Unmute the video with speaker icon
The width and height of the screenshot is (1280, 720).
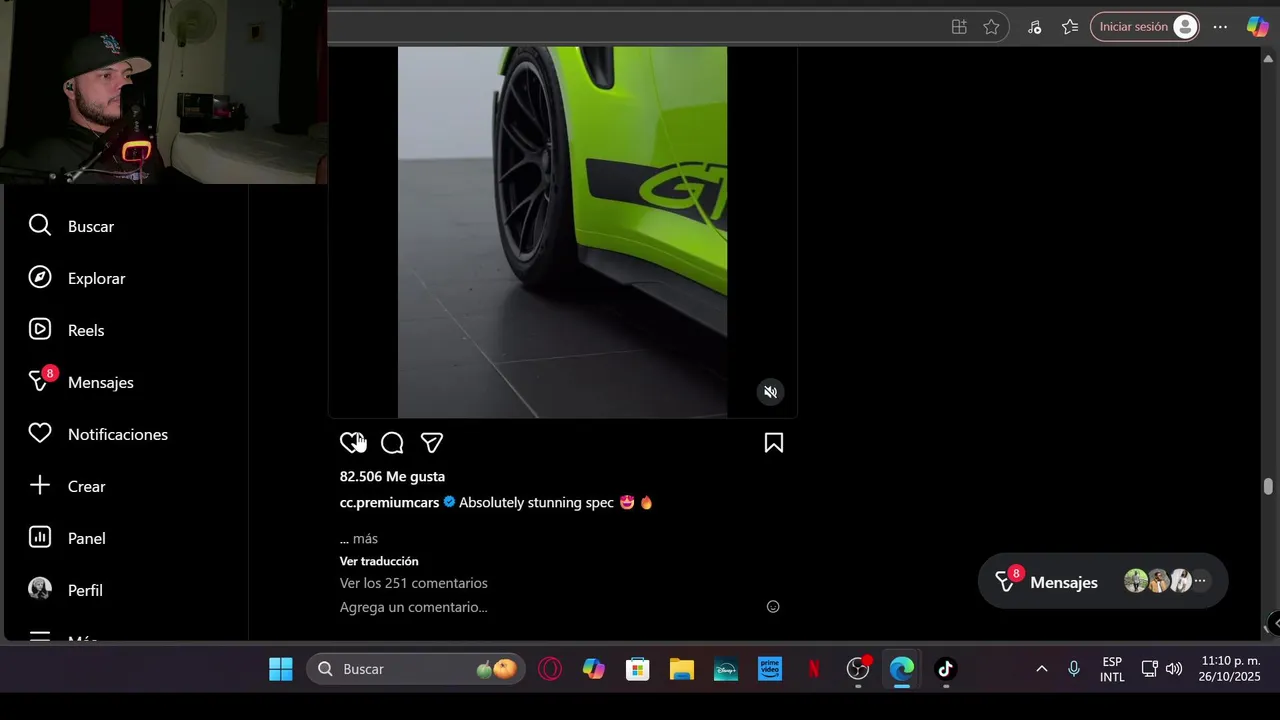pos(770,392)
